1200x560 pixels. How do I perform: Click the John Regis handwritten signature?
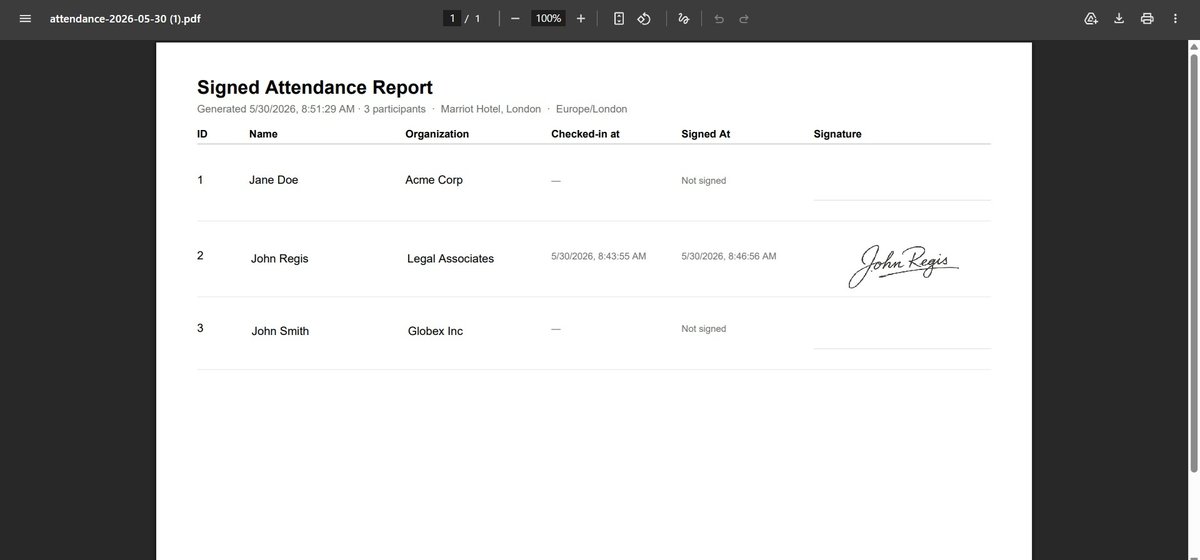(x=904, y=265)
